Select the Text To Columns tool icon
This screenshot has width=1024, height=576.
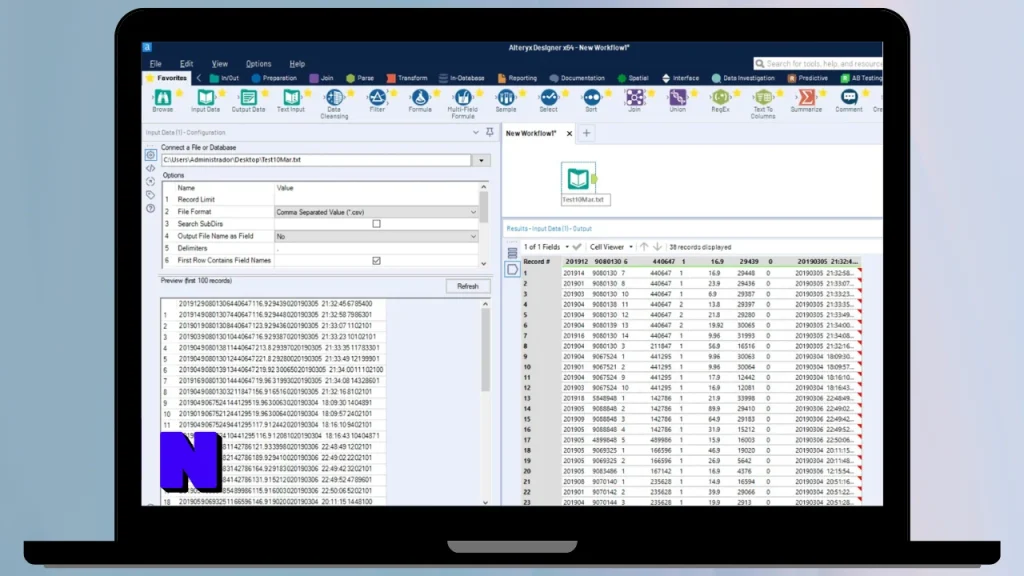click(x=763, y=99)
